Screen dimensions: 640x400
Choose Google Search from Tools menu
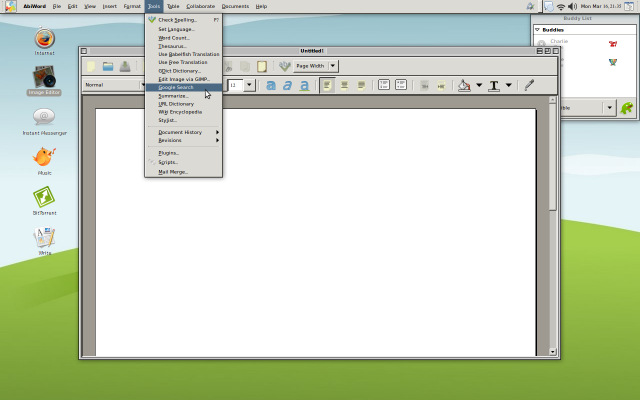point(184,87)
